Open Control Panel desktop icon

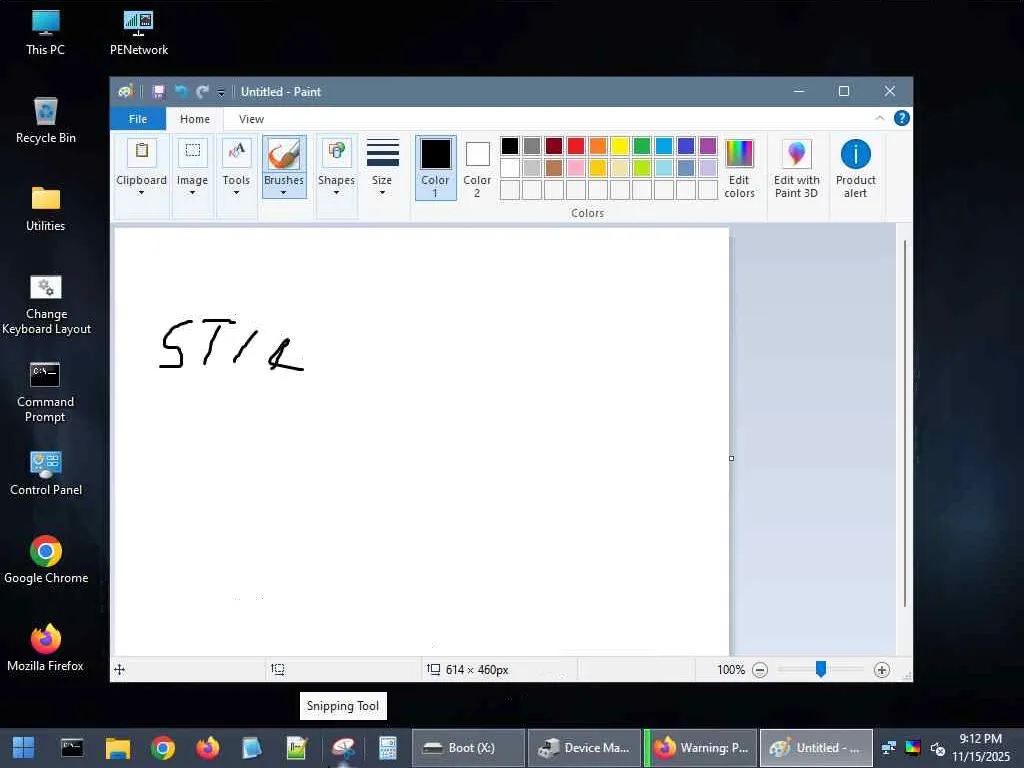pos(46,473)
